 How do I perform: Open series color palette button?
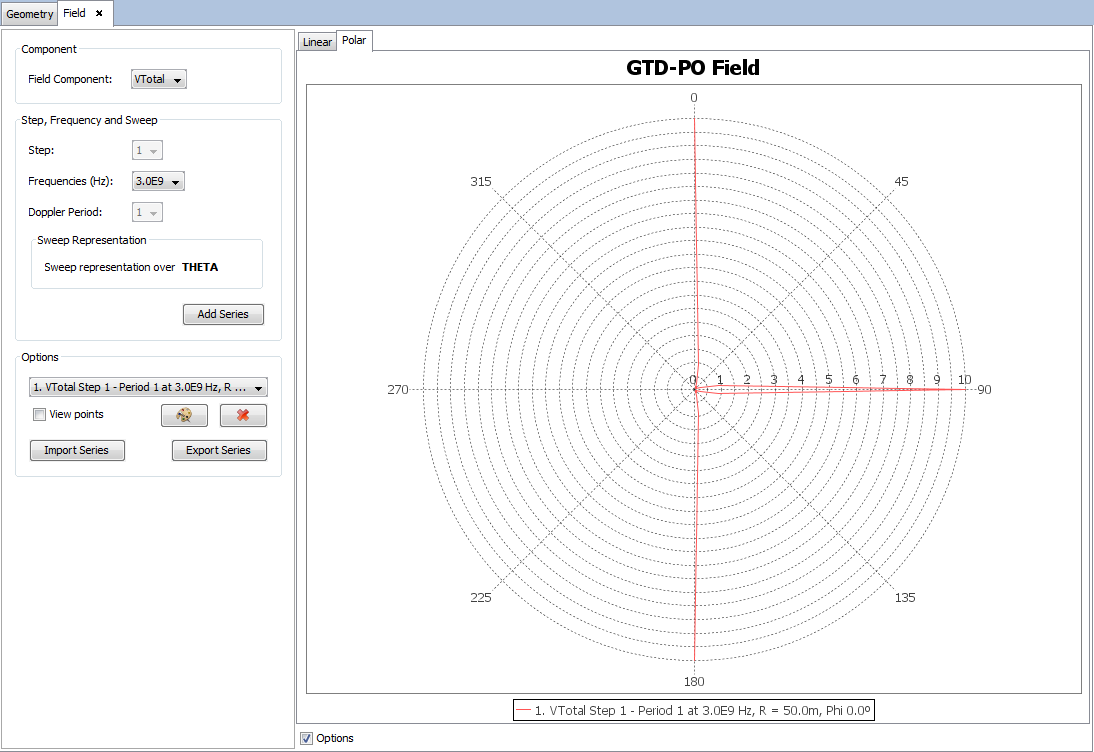click(x=184, y=415)
